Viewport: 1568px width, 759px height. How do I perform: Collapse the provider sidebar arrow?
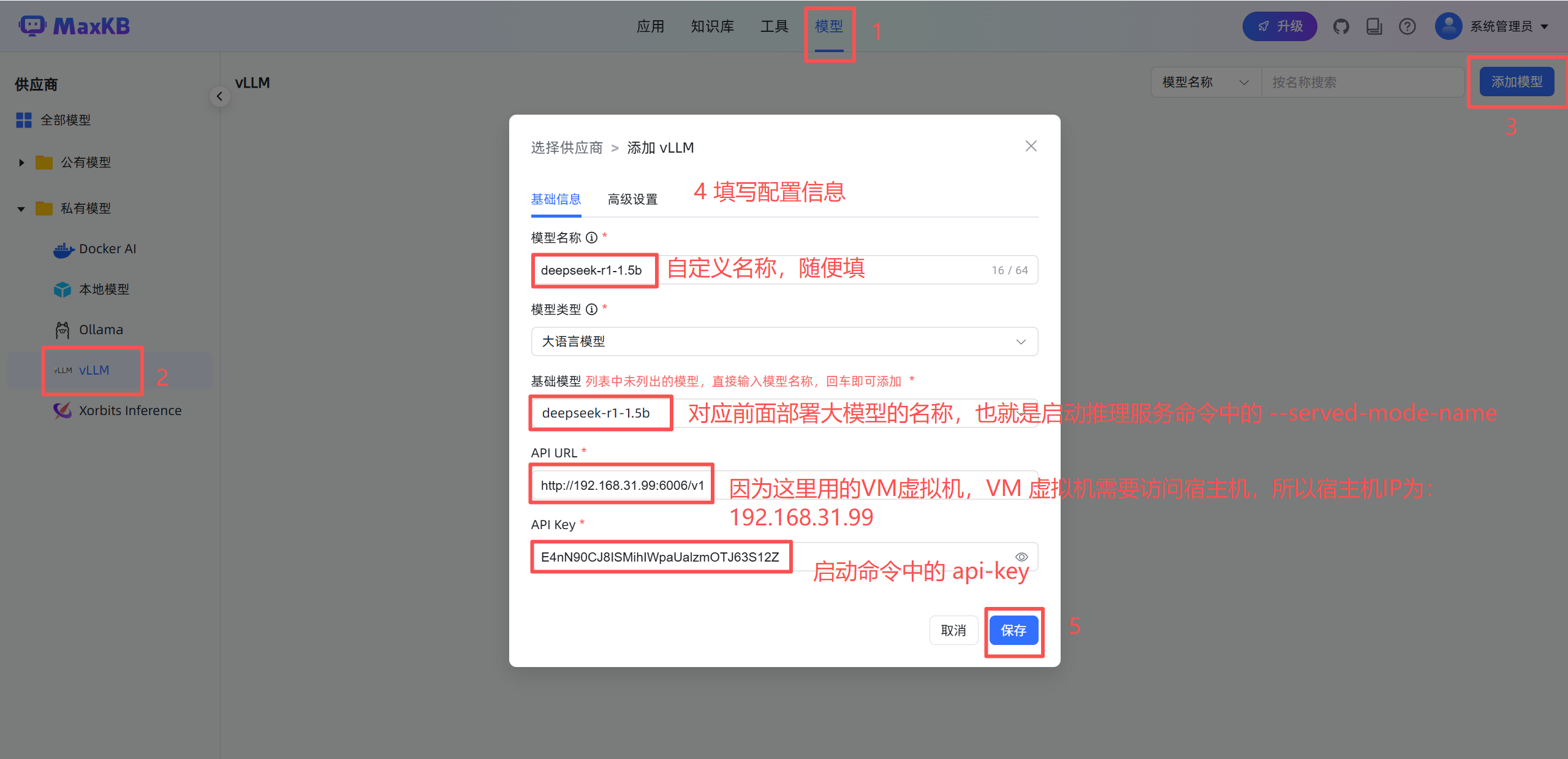[219, 96]
